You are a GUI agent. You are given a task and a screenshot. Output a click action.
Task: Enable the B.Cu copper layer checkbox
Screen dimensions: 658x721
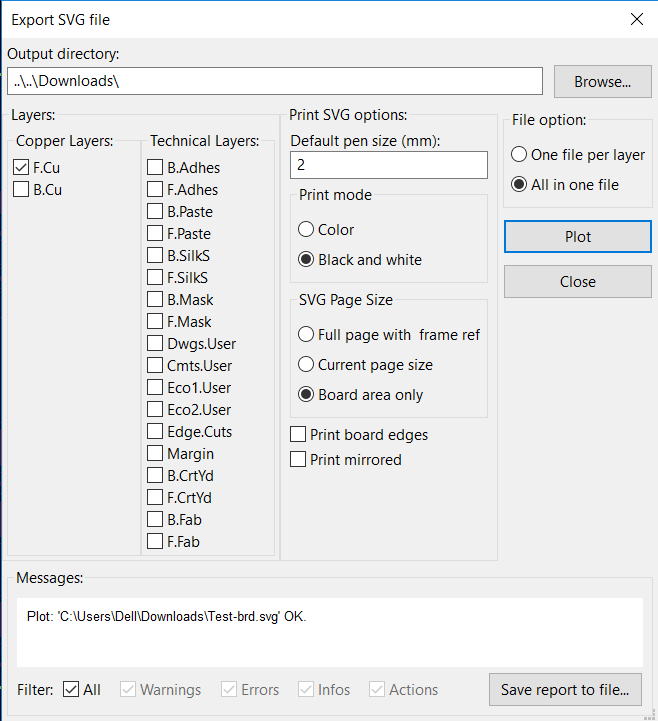(23, 190)
